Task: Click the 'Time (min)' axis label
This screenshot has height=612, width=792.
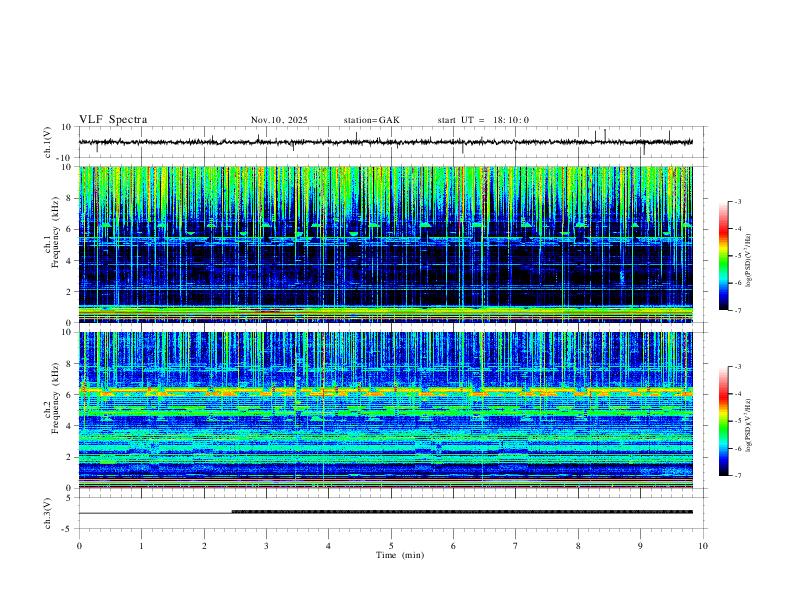Action: pos(400,555)
